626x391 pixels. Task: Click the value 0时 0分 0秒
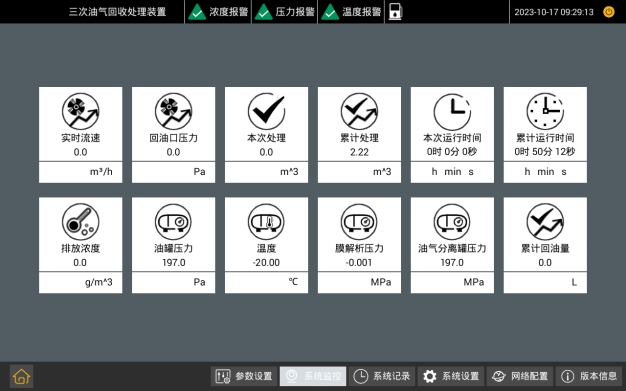tap(452, 152)
